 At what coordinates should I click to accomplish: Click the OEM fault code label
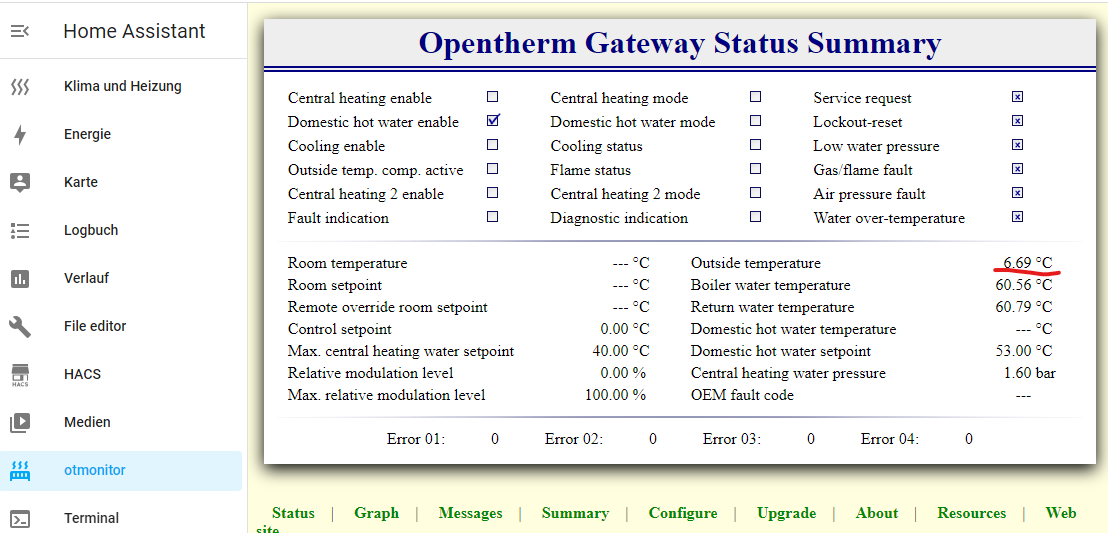click(x=742, y=395)
